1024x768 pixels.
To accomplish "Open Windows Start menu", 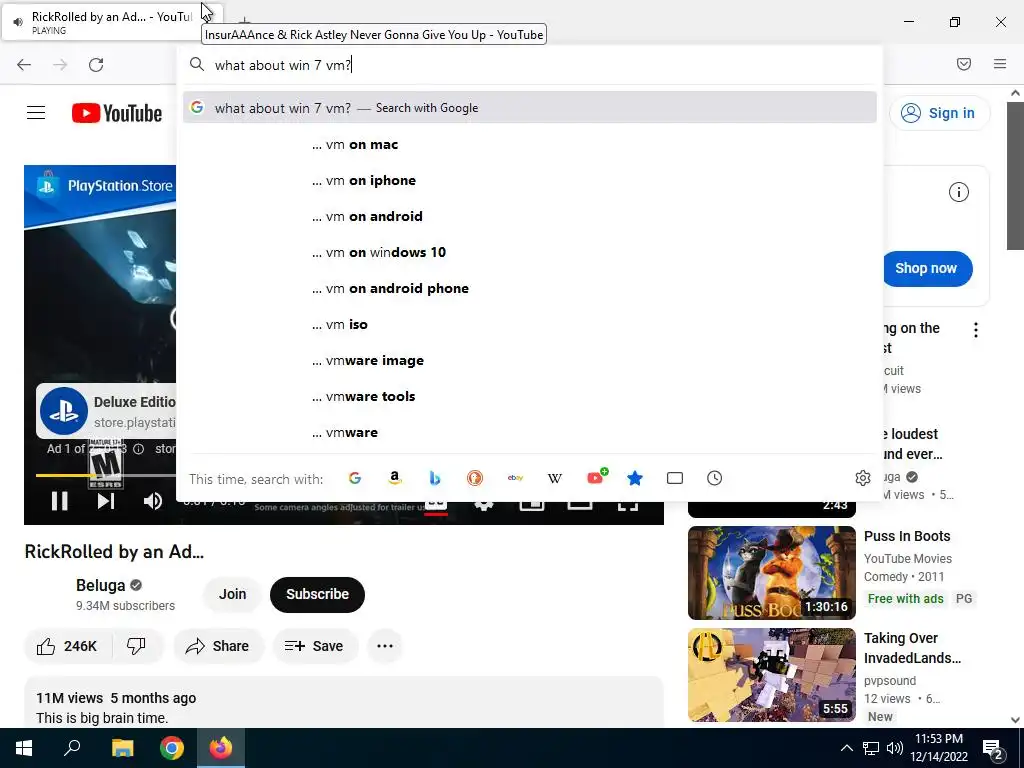I will point(24,748).
